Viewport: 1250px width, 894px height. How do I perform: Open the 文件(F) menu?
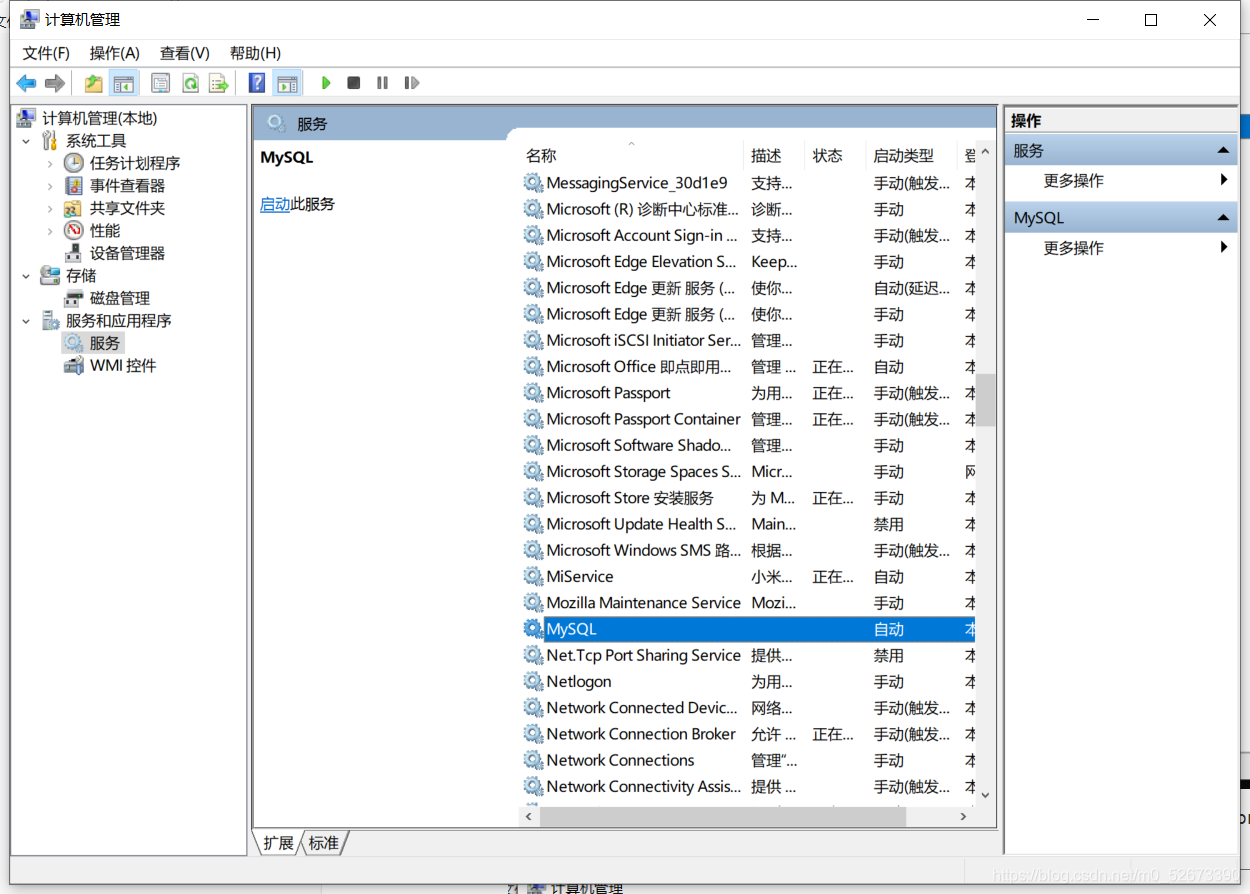pyautogui.click(x=46, y=53)
